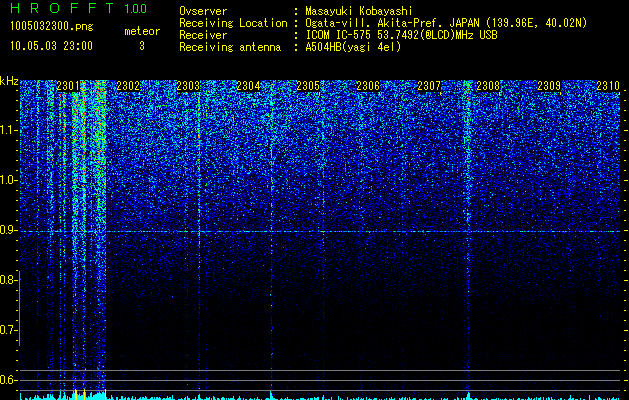Click the 2307 time marker
The image size is (629, 400).
[x=429, y=86]
